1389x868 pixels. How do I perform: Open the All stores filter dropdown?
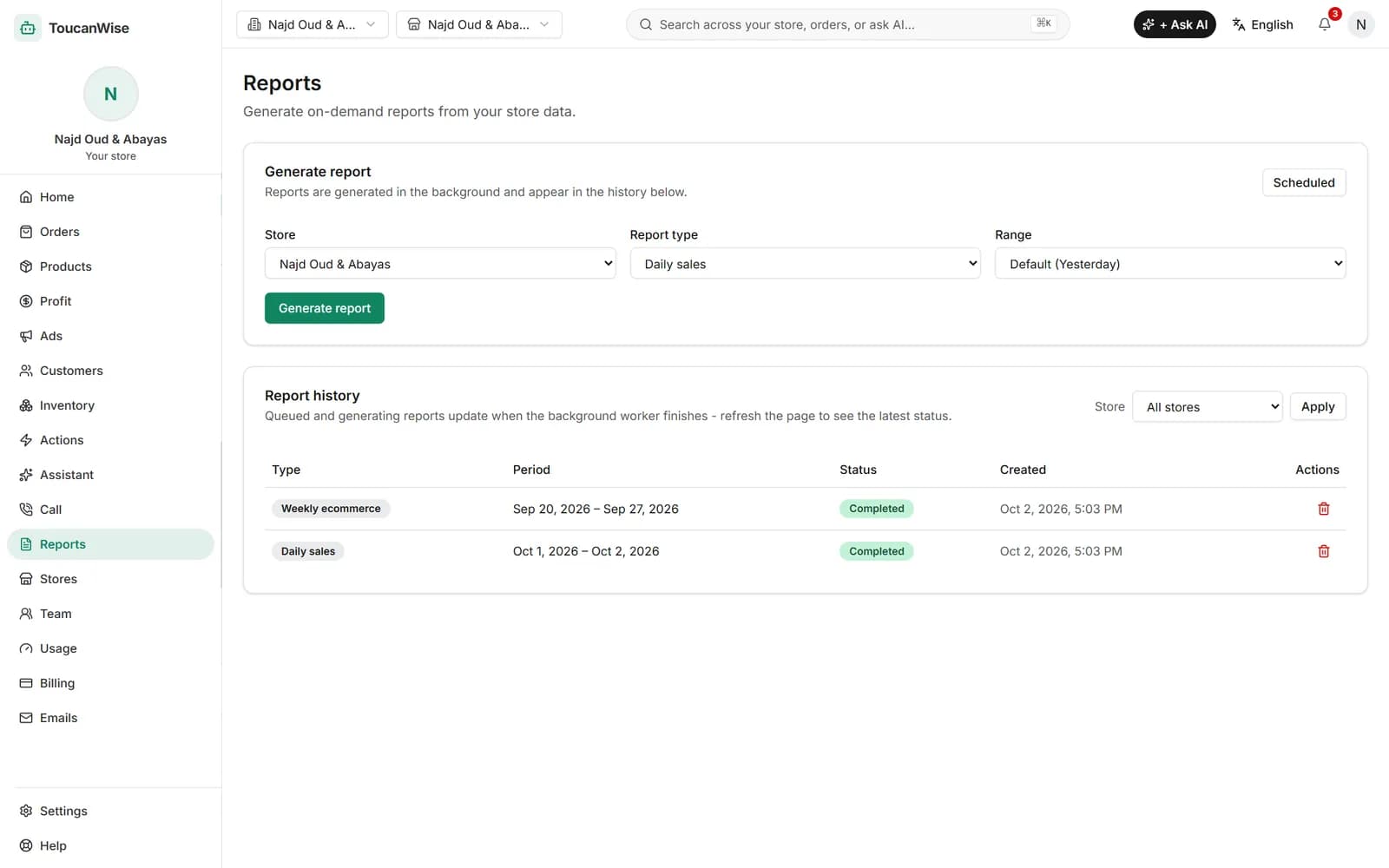pos(1208,406)
